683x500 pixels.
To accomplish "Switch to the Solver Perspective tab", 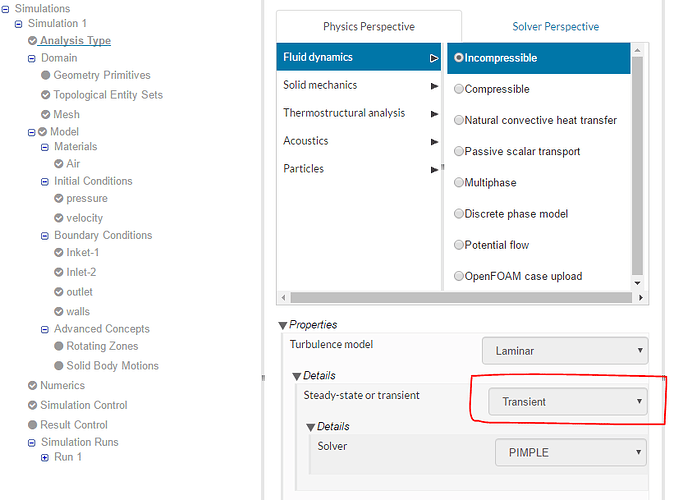I will pyautogui.click(x=555, y=27).
